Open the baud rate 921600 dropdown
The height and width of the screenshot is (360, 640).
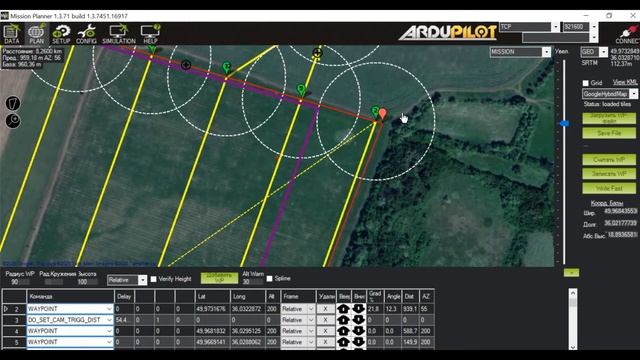click(594, 27)
